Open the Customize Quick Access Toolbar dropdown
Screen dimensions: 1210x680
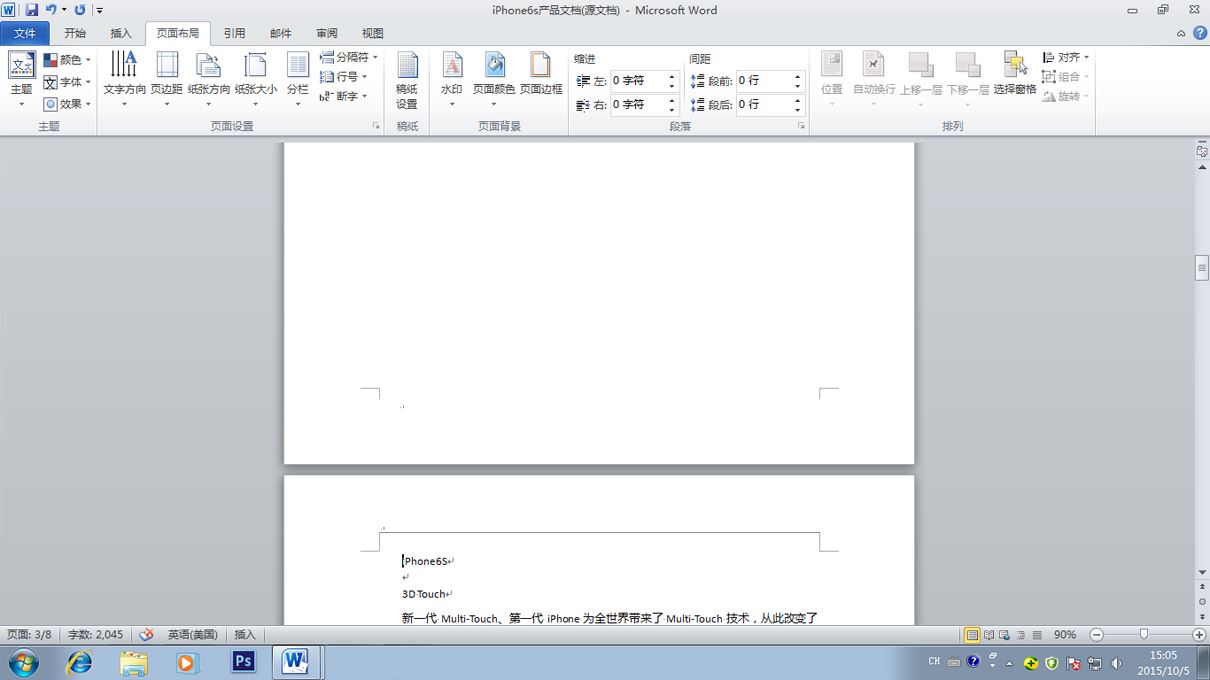(100, 11)
